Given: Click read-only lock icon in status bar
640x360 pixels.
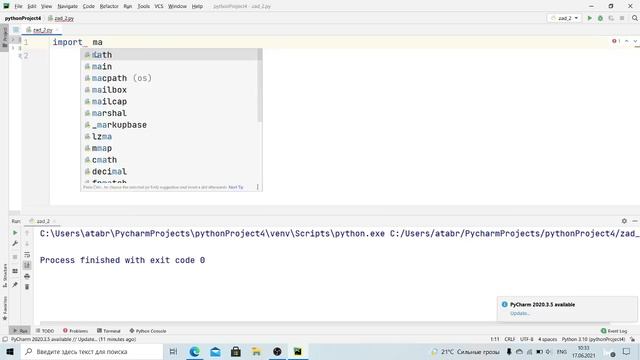Looking at the screenshot, I should (632, 339).
